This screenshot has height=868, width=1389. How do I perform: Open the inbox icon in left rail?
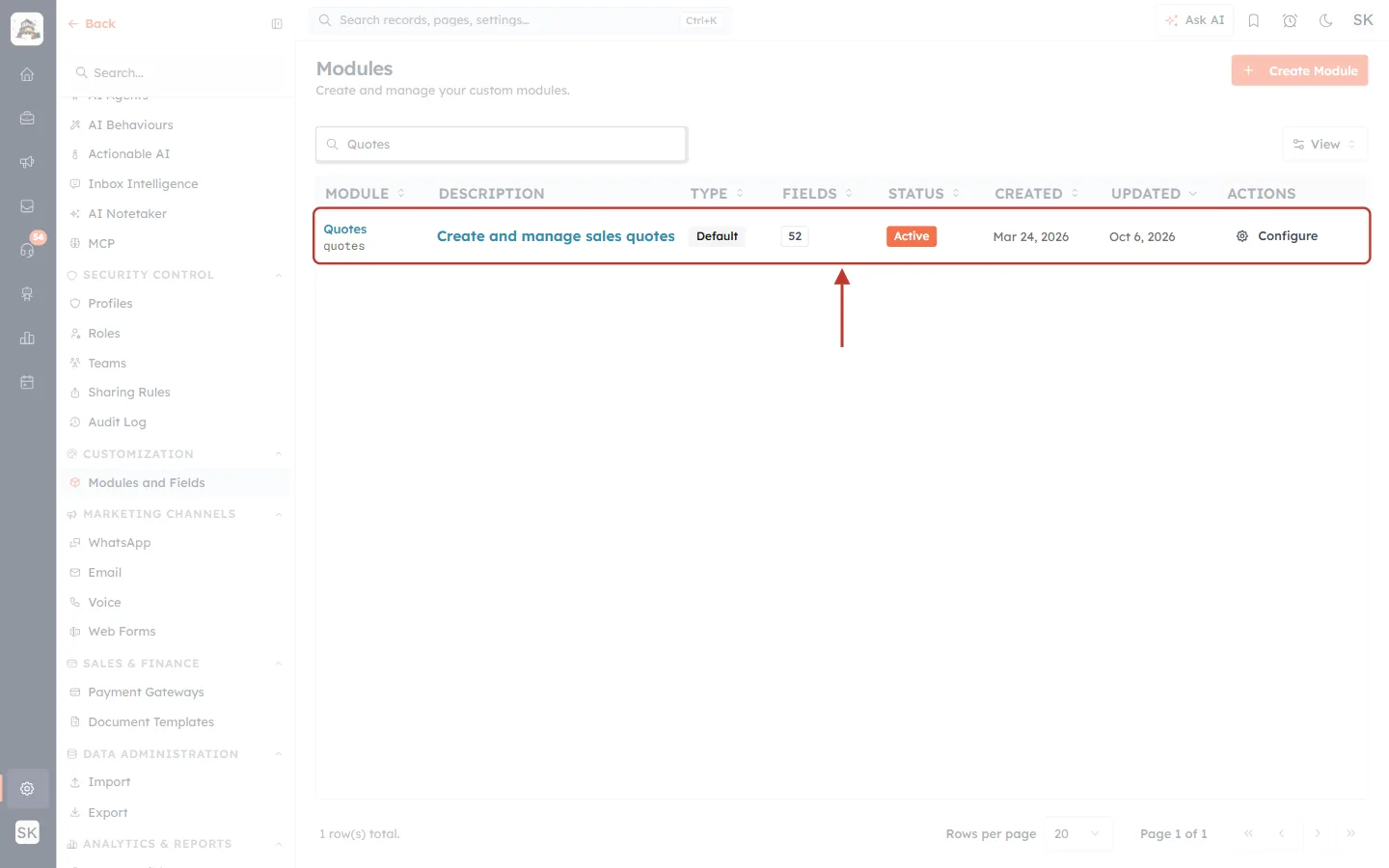point(27,206)
